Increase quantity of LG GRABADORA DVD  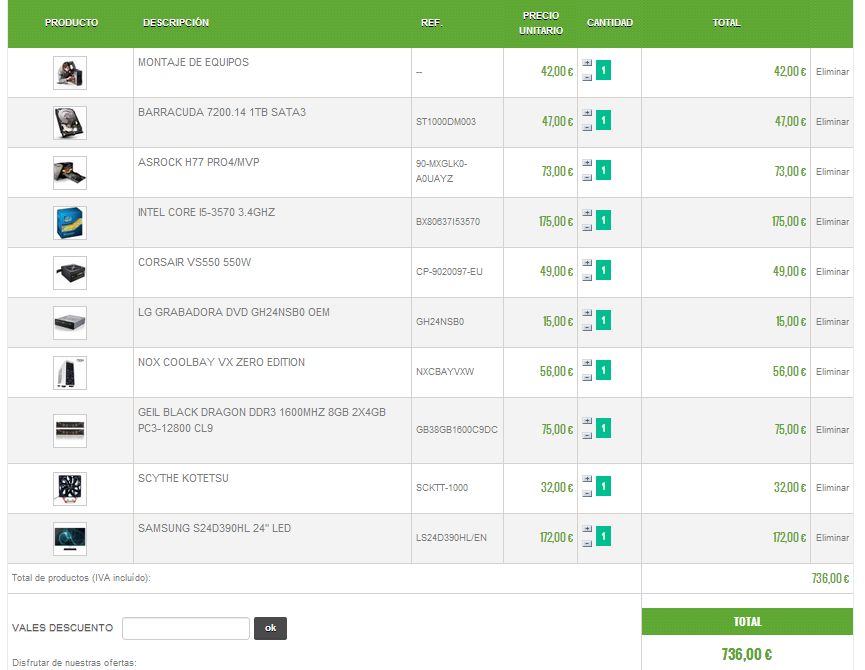tap(587, 313)
